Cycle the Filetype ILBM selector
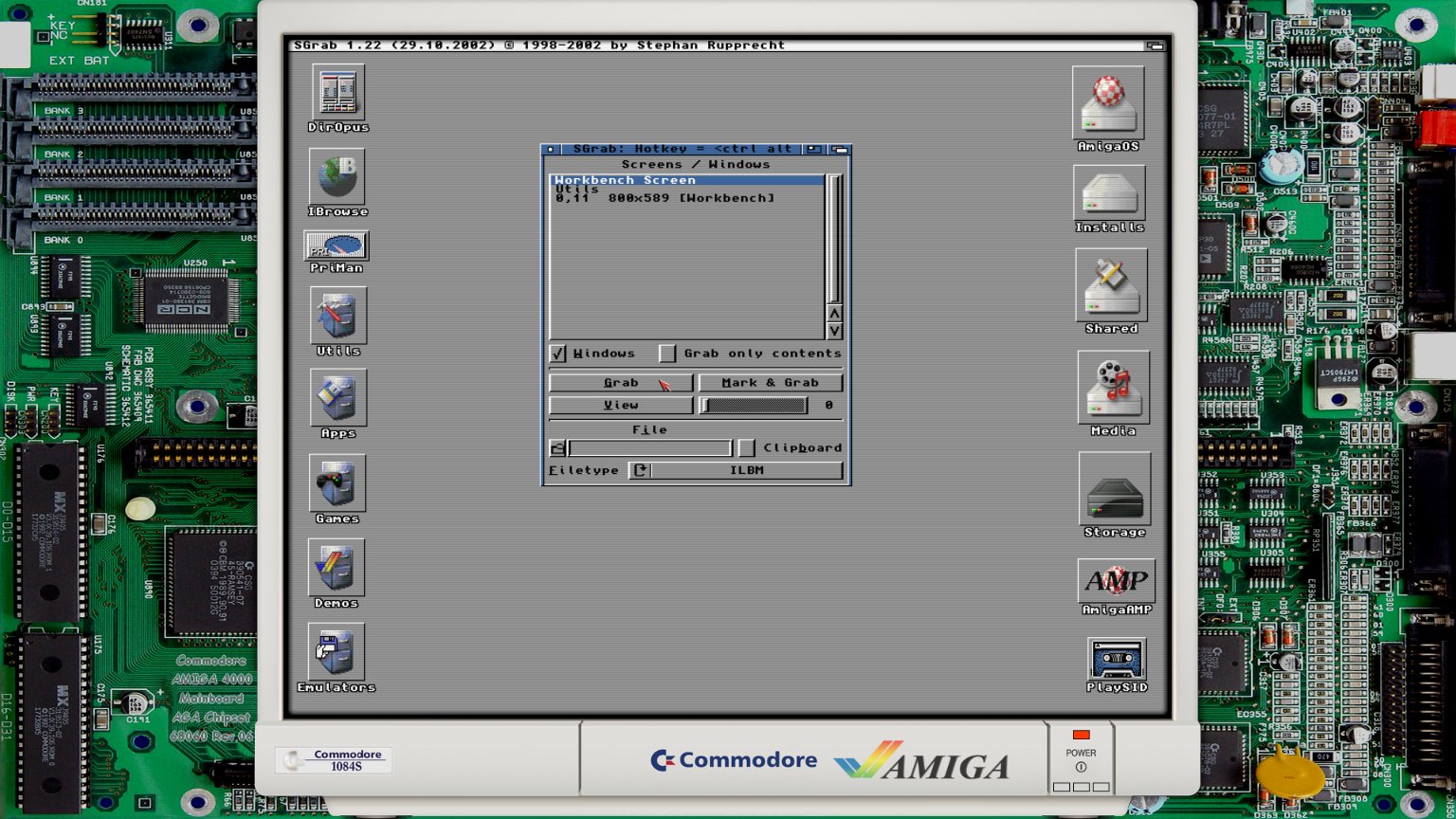Screen dimensions: 1456x819 [736, 470]
